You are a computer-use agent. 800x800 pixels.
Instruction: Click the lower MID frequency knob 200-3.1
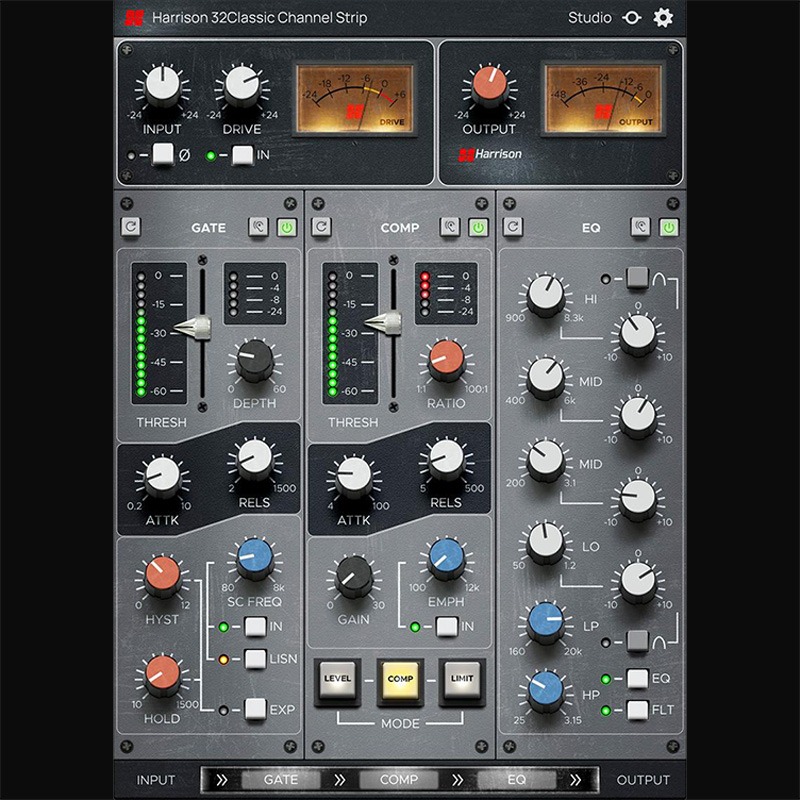coord(545,459)
